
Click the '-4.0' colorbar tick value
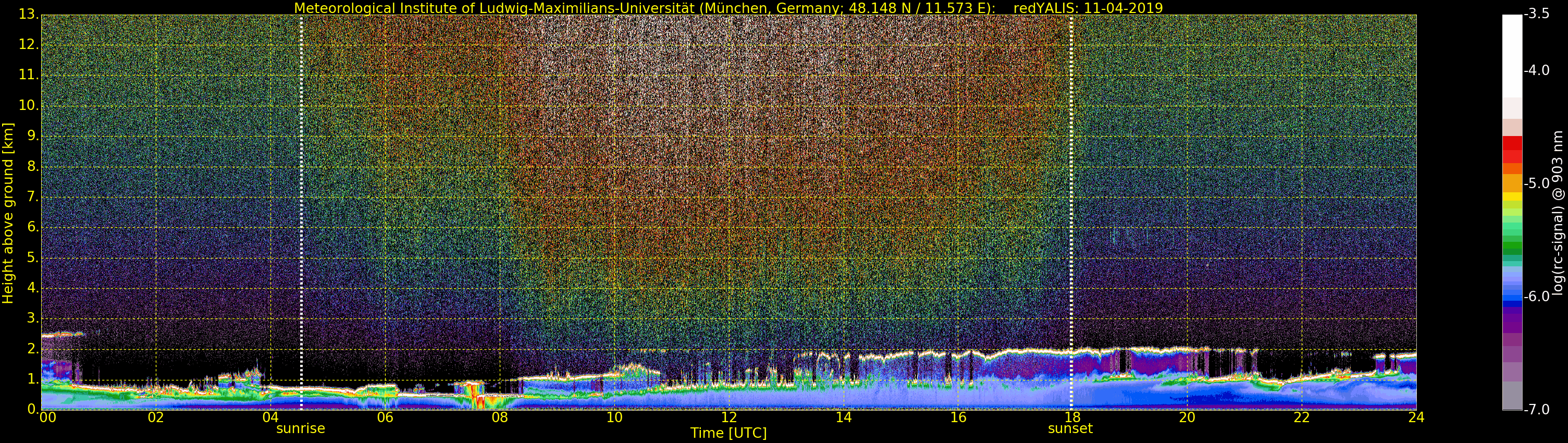point(1536,70)
